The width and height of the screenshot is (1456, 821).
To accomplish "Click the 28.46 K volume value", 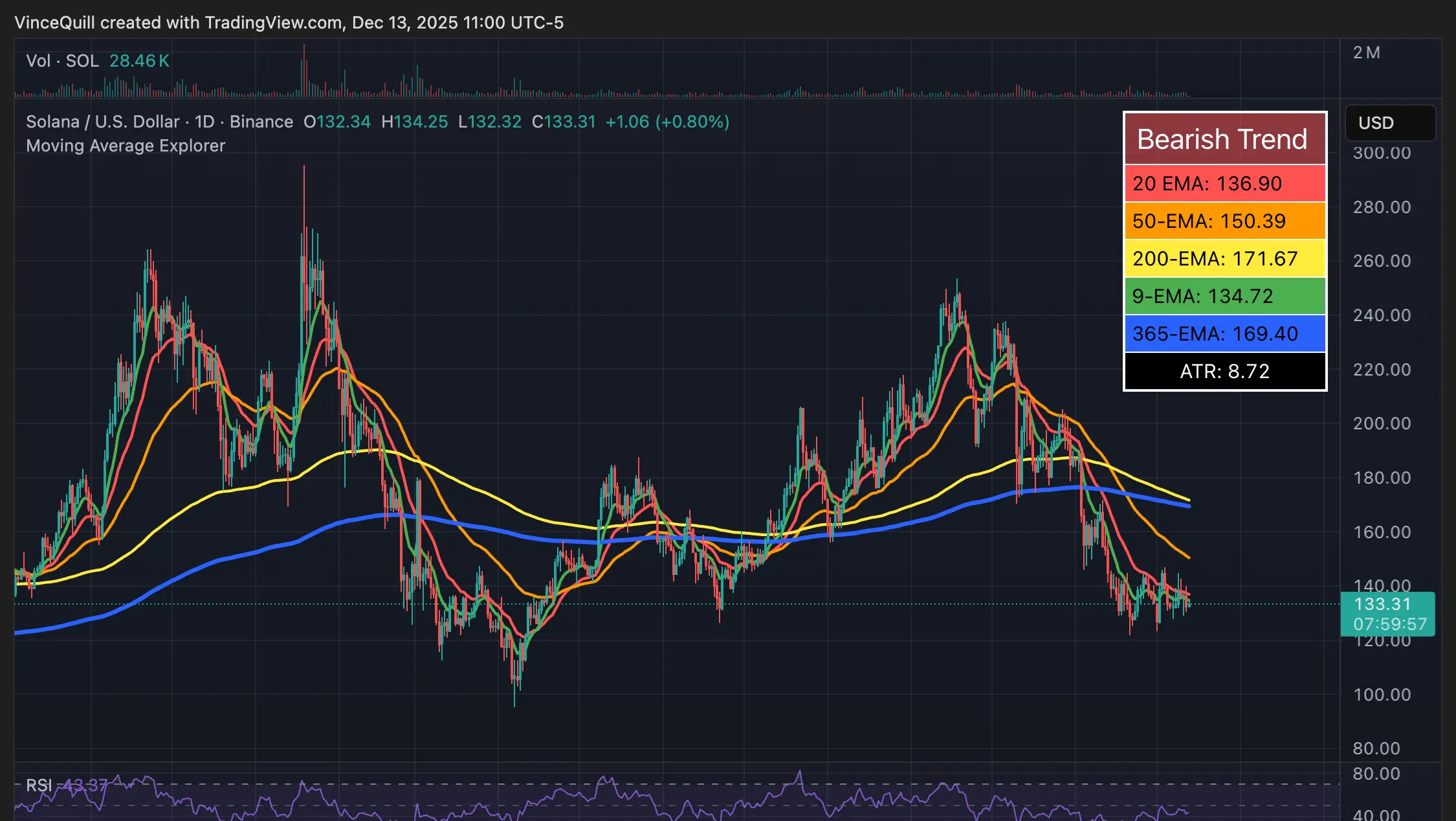I will 139,61.
